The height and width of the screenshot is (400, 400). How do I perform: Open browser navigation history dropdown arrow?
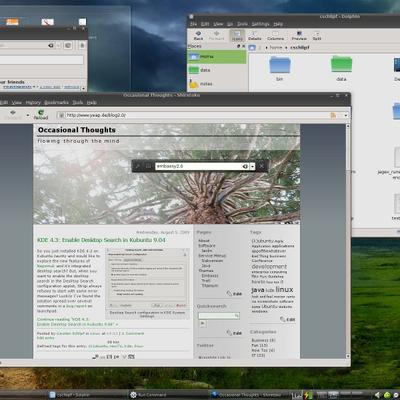28,115
